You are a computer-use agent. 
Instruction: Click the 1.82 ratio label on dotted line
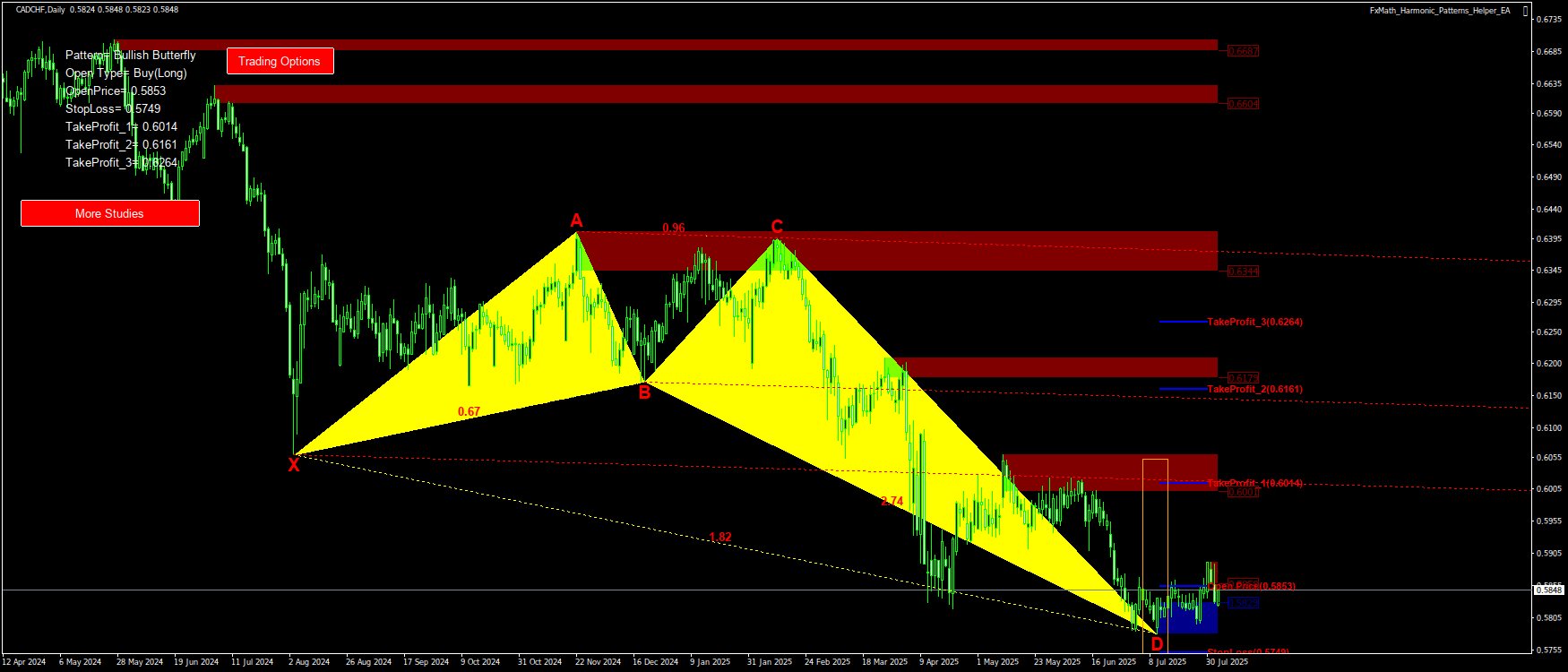(720, 537)
